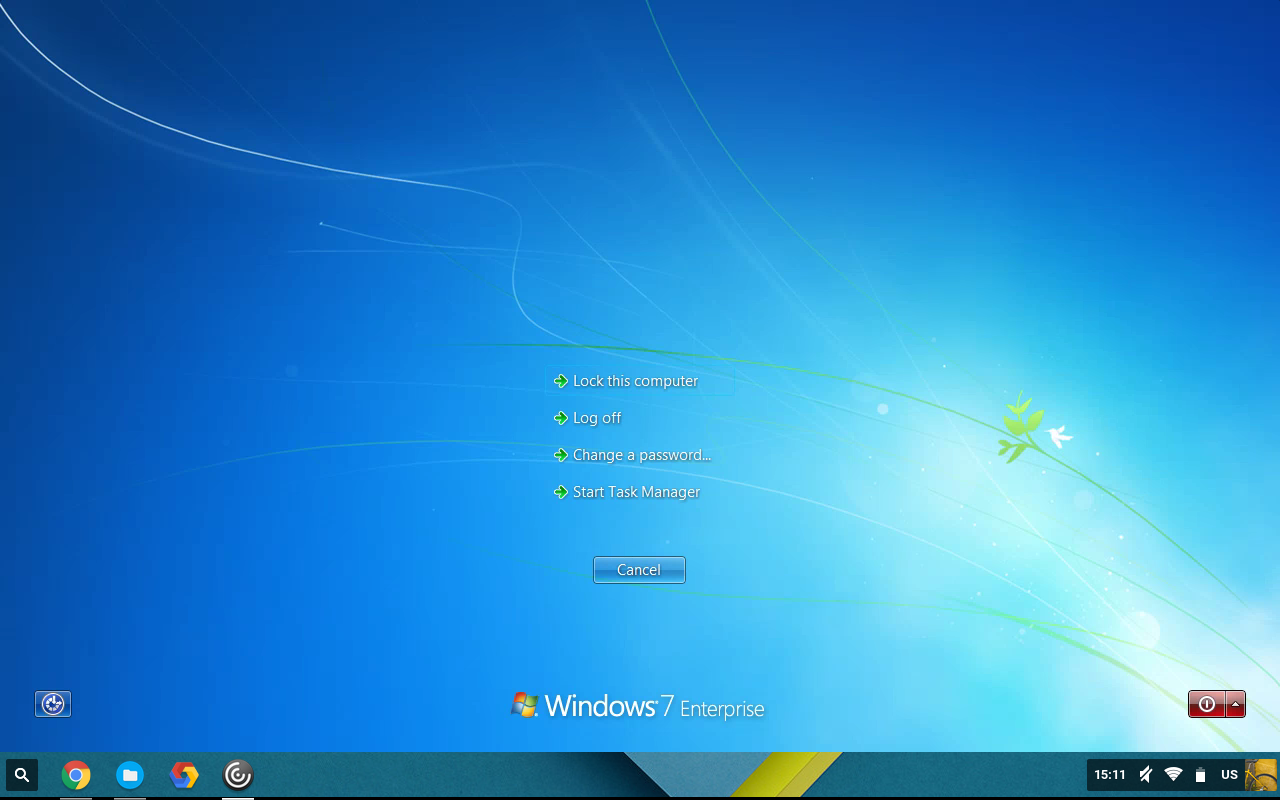The height and width of the screenshot is (800, 1280).
Task: Click the Wi-Fi status icon
Action: tap(1173, 775)
